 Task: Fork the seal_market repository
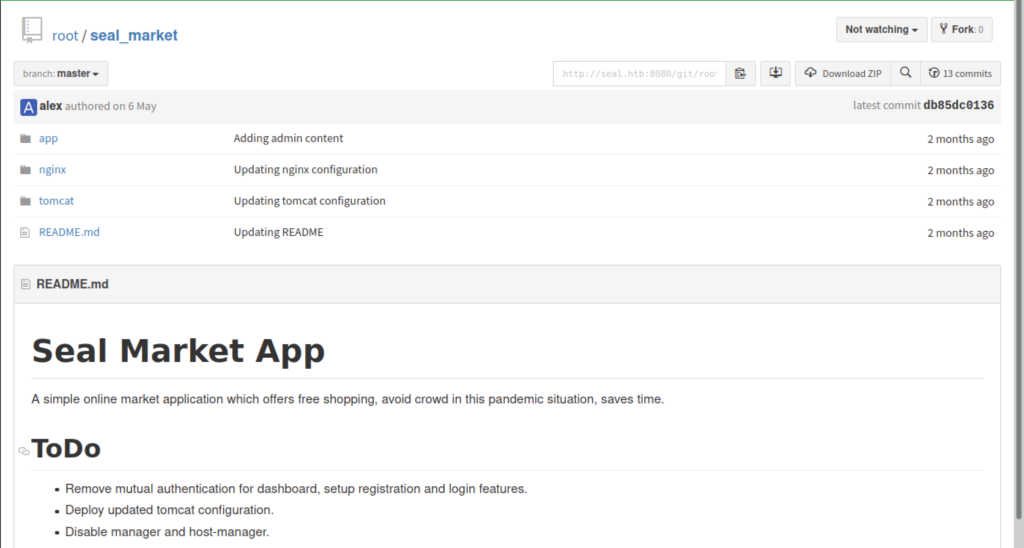point(961,30)
